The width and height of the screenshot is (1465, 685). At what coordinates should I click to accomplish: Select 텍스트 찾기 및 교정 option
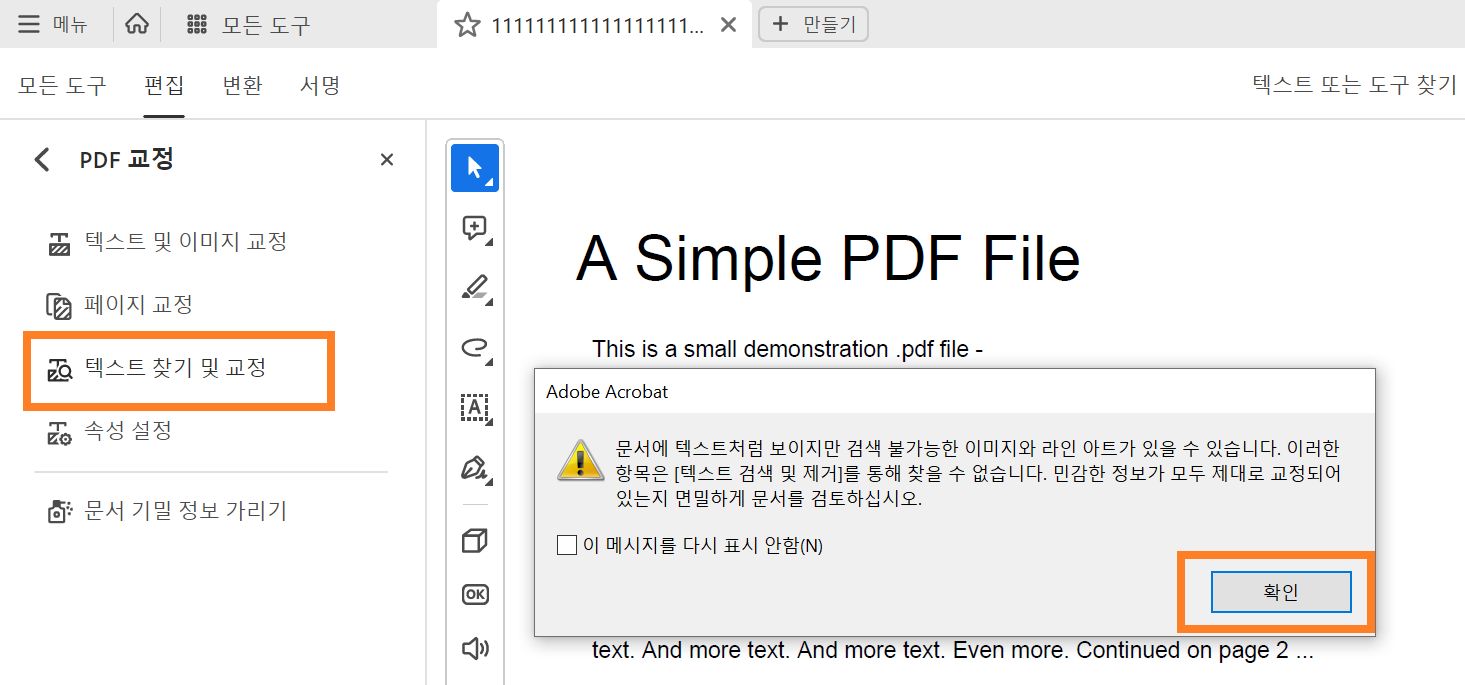click(168, 369)
